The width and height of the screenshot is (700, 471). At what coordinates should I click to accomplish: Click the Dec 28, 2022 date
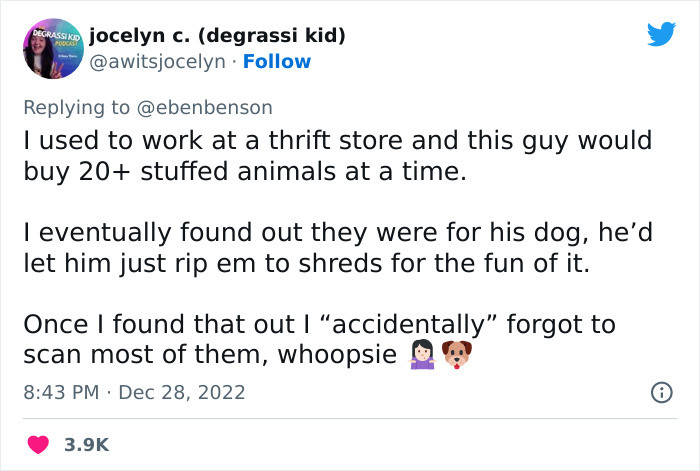[181, 391]
